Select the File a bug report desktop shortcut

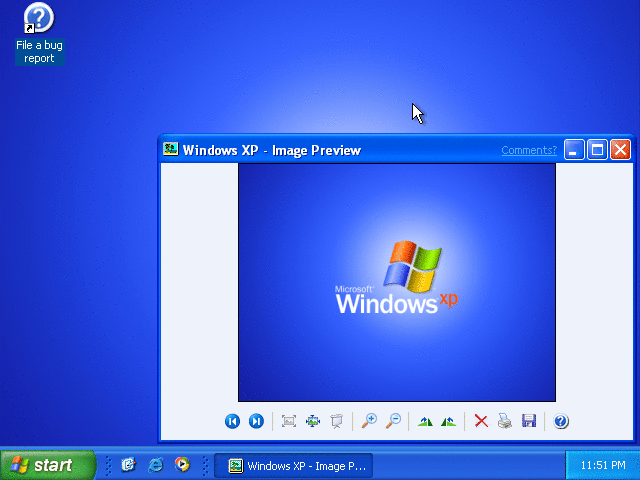(x=39, y=33)
